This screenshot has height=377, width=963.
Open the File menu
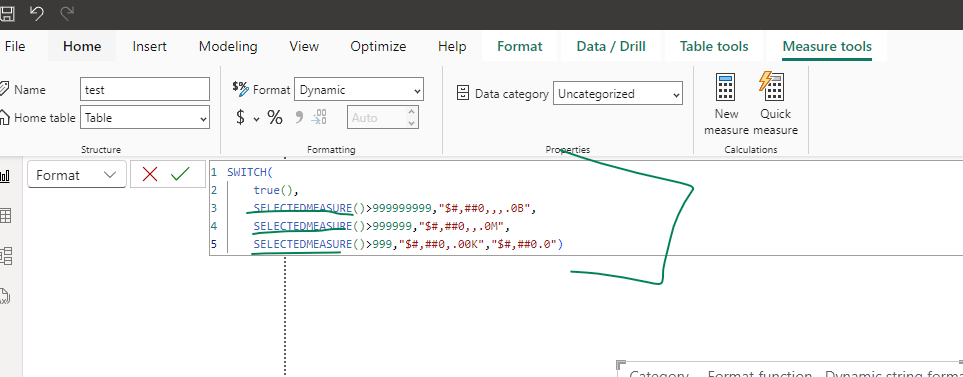[x=15, y=47]
